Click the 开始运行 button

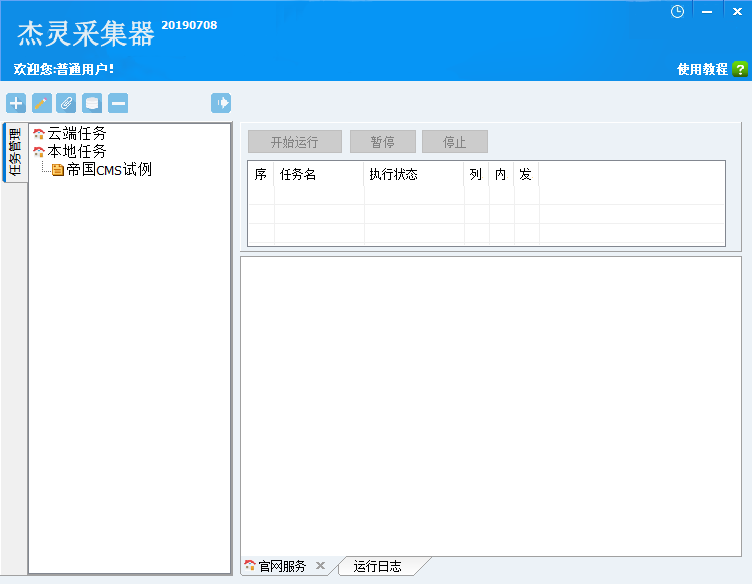(295, 141)
